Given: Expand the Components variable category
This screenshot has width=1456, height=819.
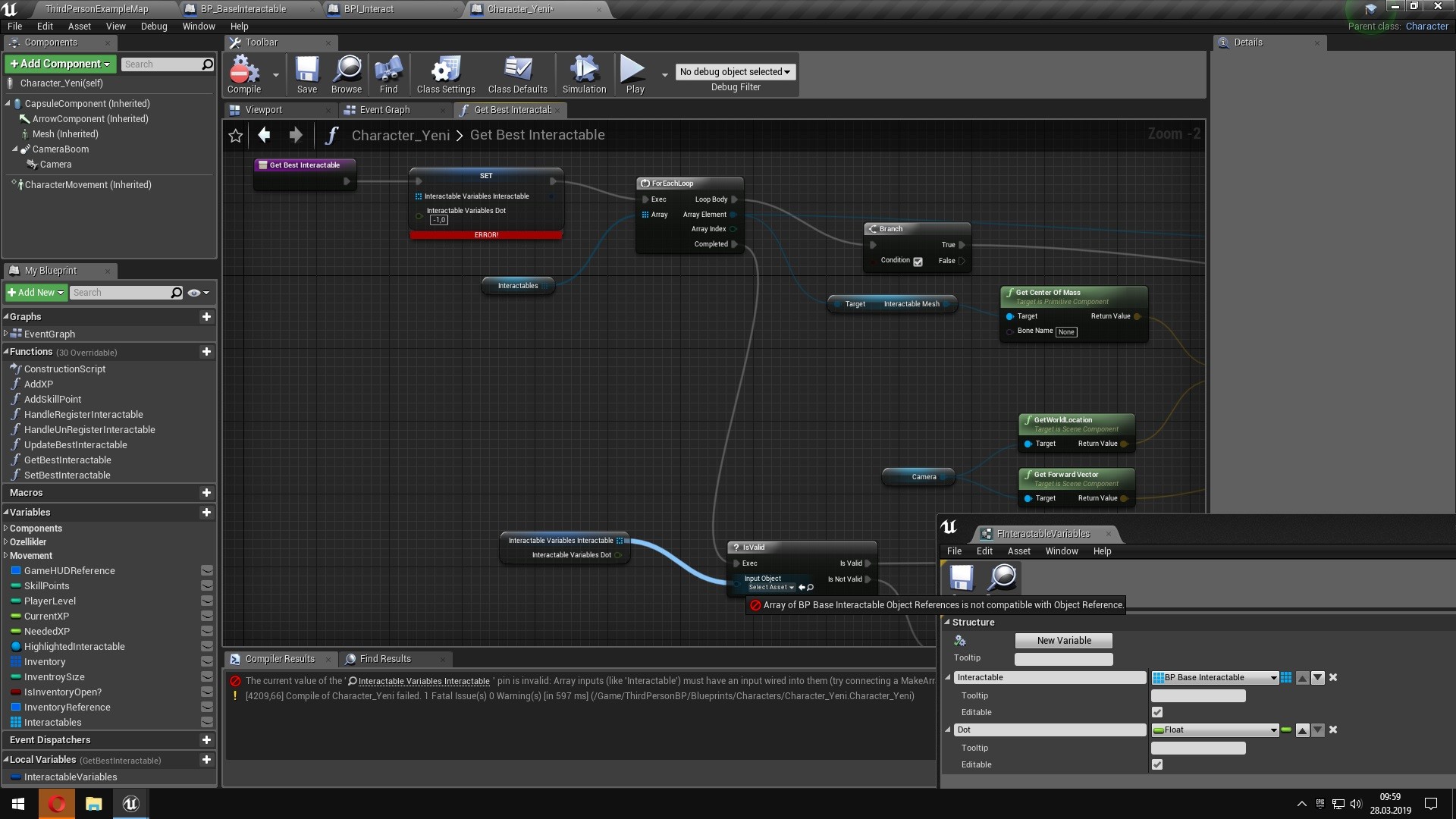Looking at the screenshot, I should click(6, 529).
